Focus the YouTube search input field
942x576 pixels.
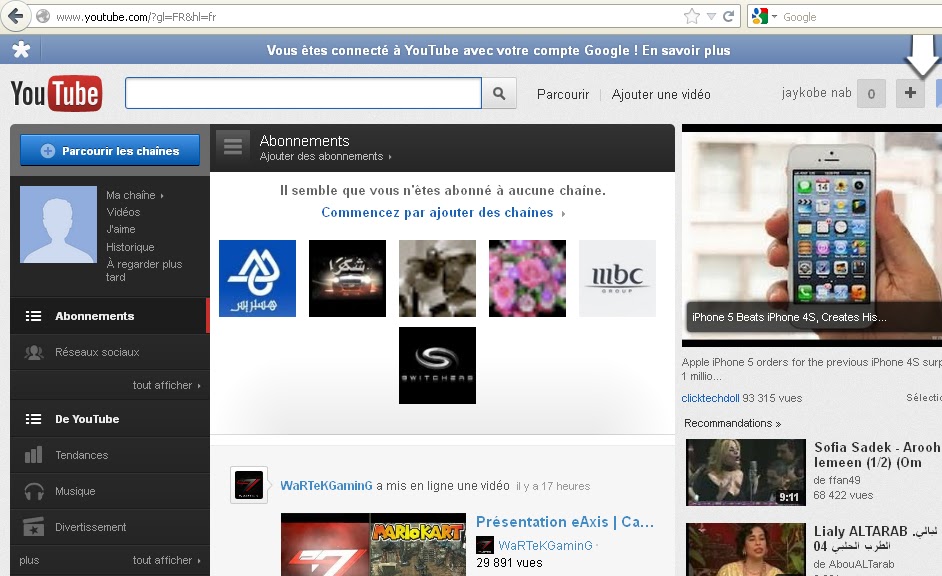303,93
